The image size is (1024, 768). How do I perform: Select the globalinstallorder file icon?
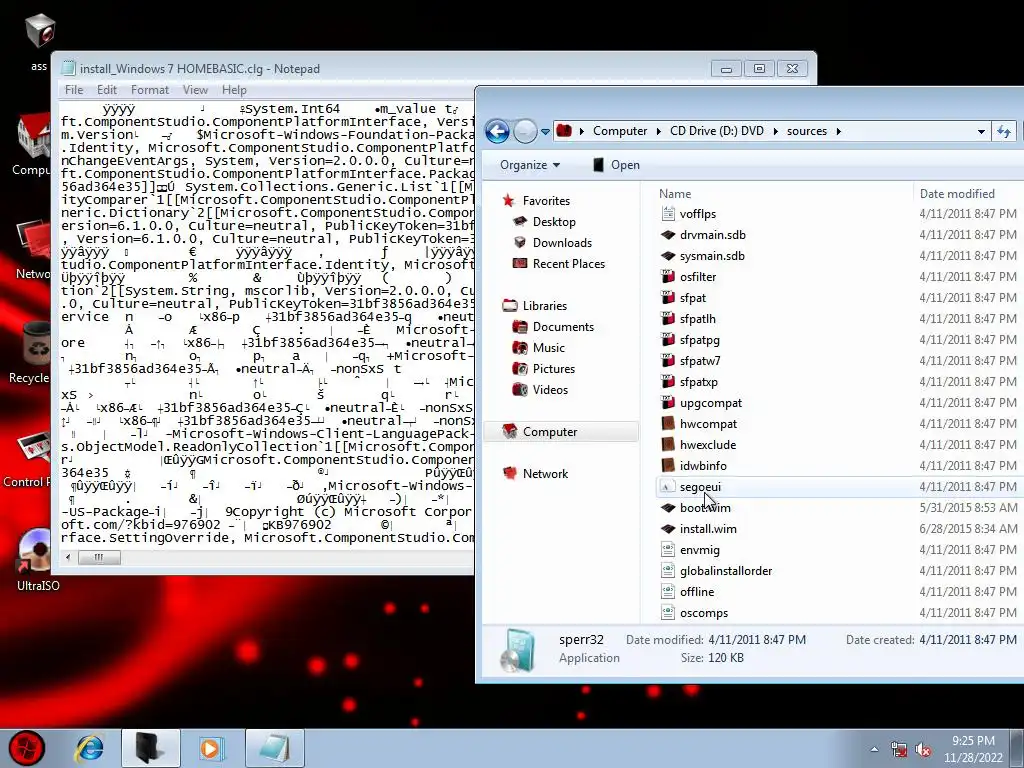click(x=667, y=571)
